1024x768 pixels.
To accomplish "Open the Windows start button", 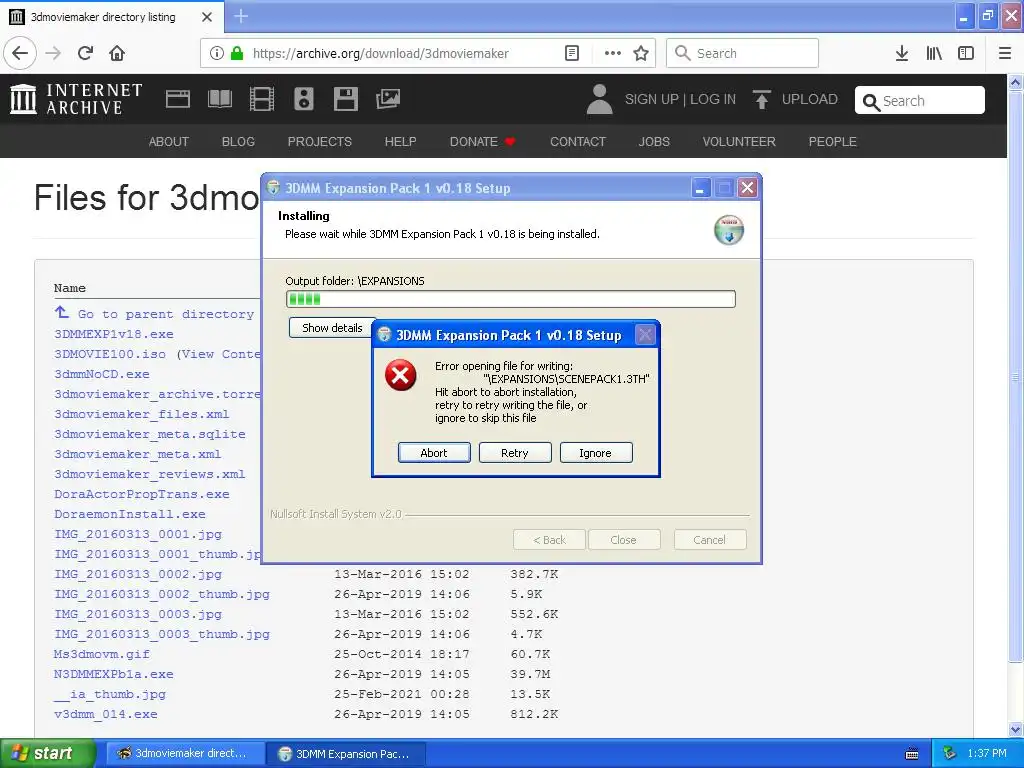I will pyautogui.click(x=48, y=754).
